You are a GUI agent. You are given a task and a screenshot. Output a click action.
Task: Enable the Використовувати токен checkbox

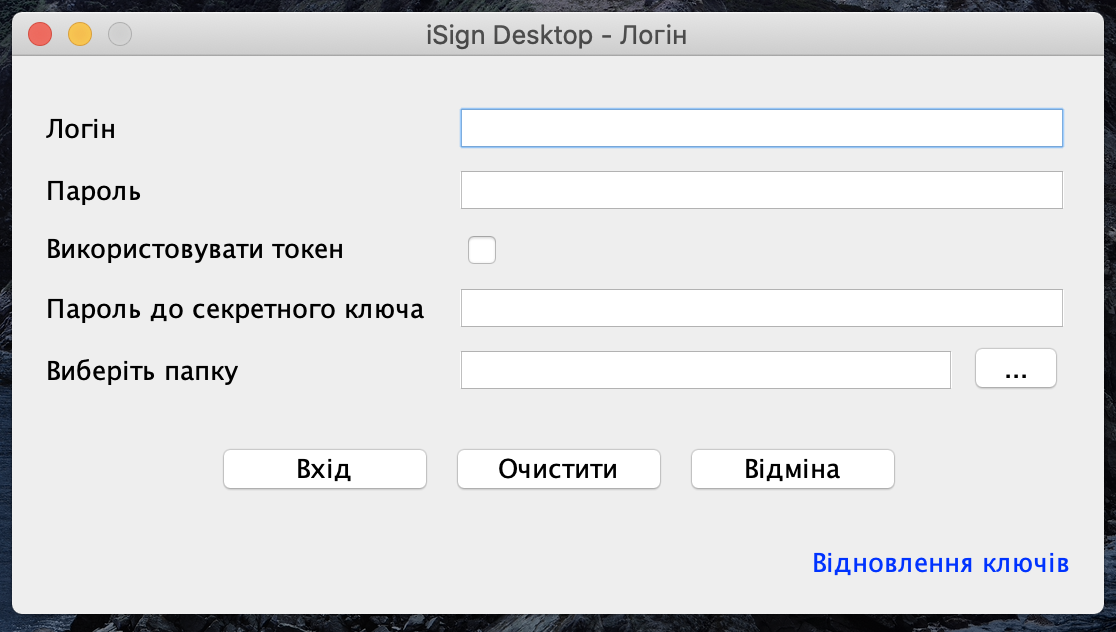[482, 249]
